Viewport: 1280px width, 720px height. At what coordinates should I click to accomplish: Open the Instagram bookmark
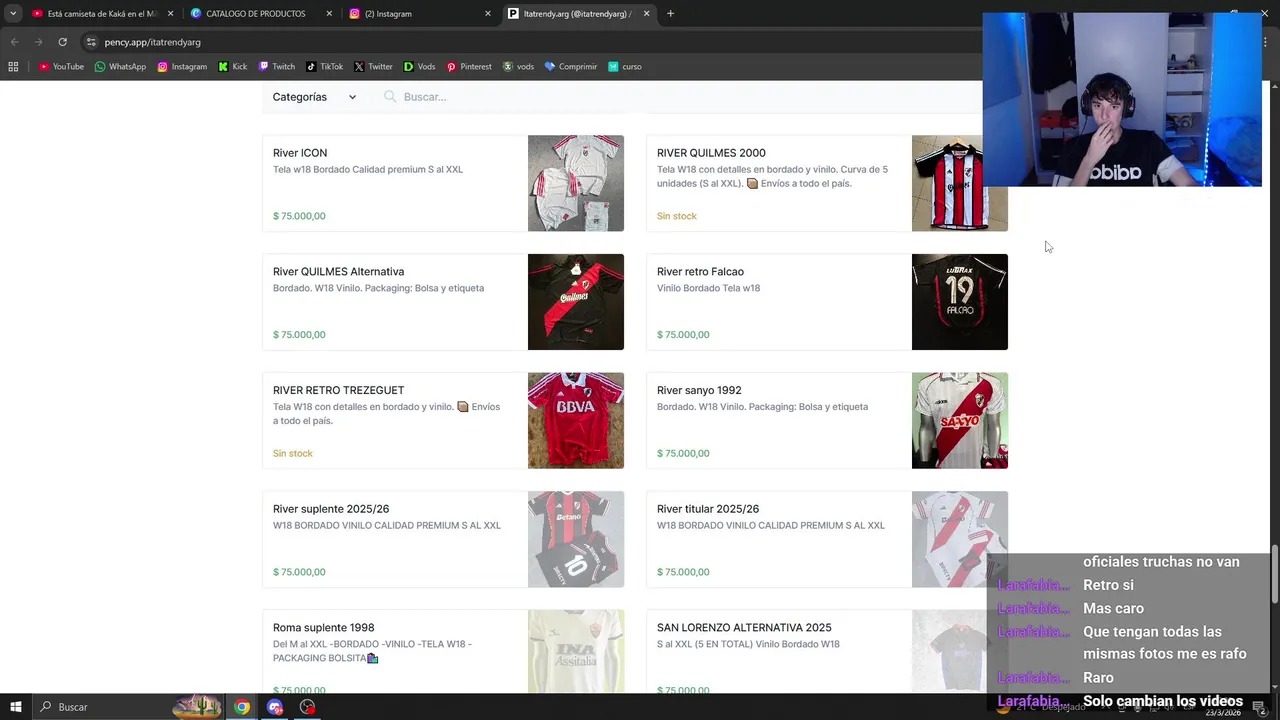pyautogui.click(x=182, y=67)
